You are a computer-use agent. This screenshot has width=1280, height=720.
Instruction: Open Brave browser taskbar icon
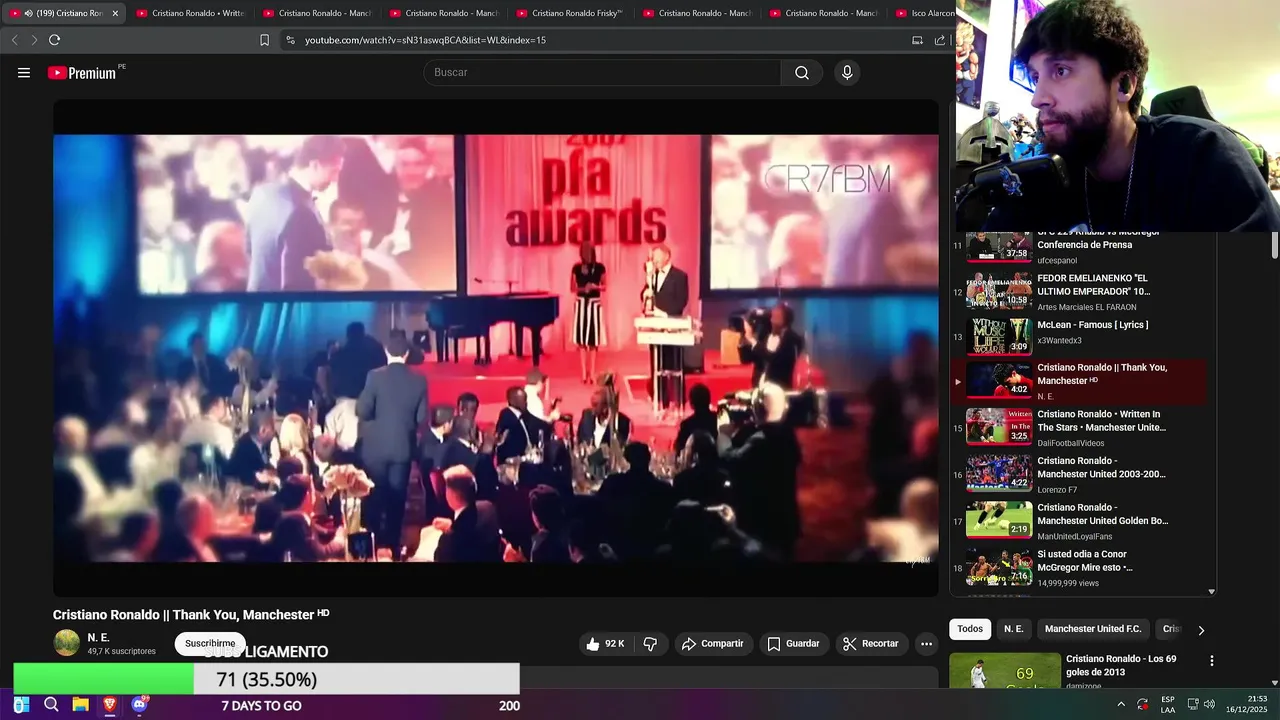click(x=110, y=705)
